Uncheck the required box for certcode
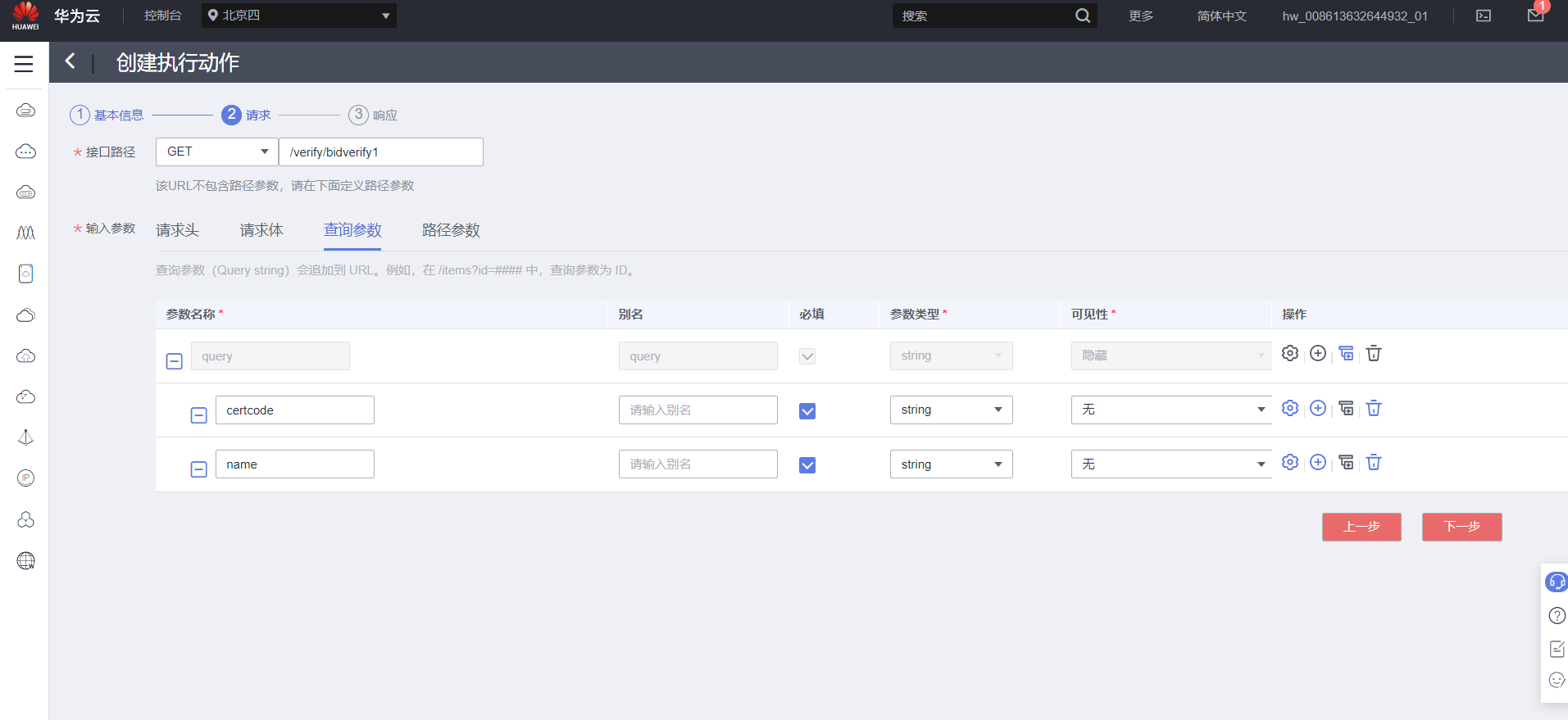 (x=807, y=411)
